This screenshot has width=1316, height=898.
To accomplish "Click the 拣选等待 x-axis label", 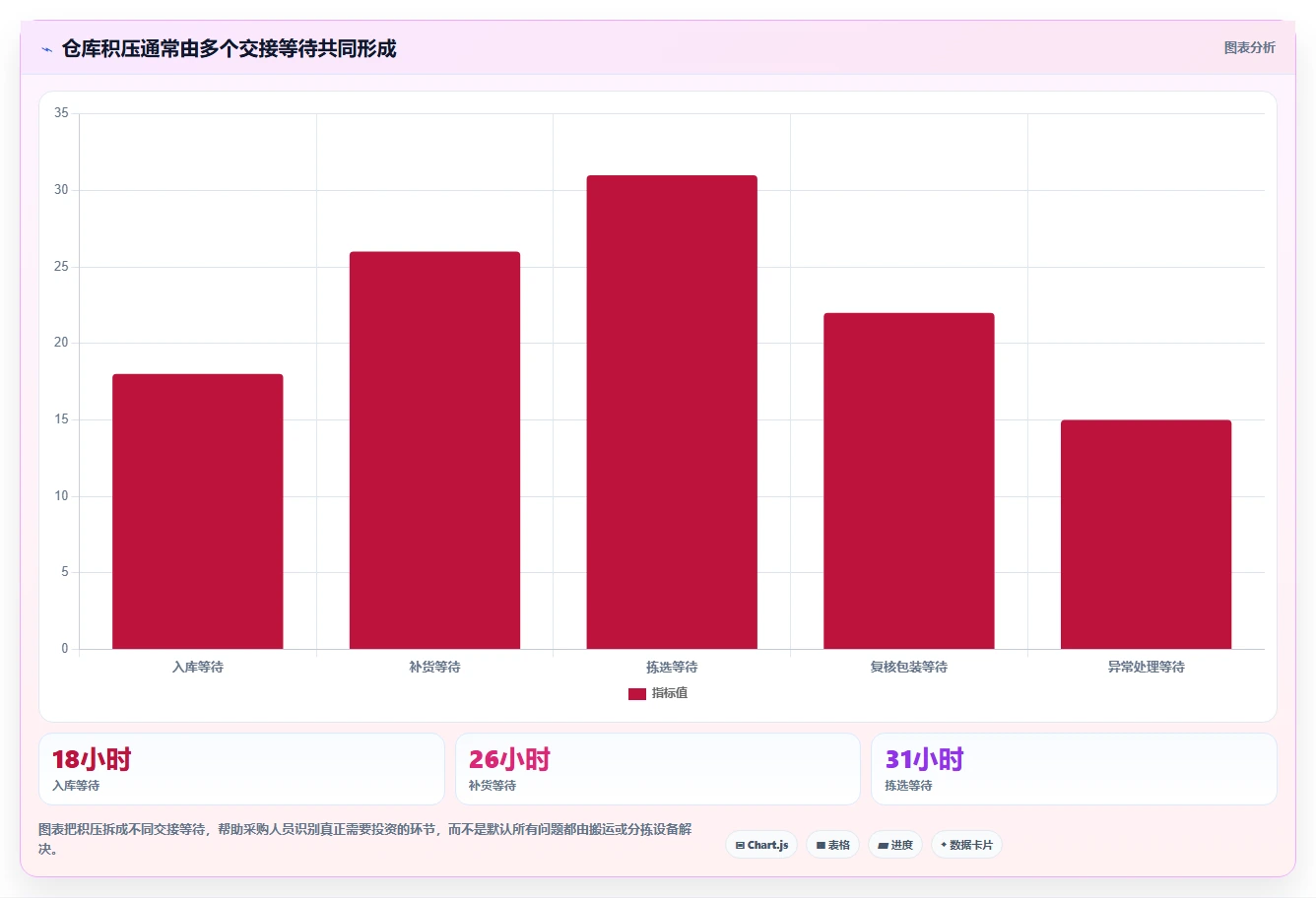I will click(x=672, y=667).
